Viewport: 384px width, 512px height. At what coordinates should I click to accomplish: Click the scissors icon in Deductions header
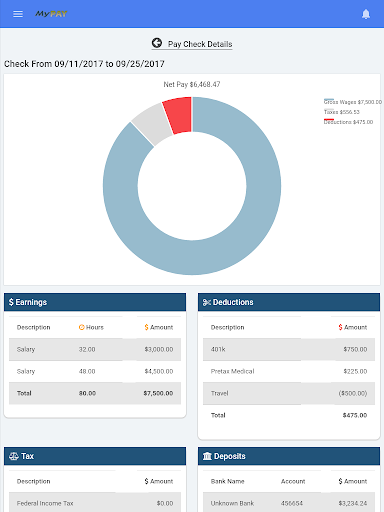[x=207, y=302]
